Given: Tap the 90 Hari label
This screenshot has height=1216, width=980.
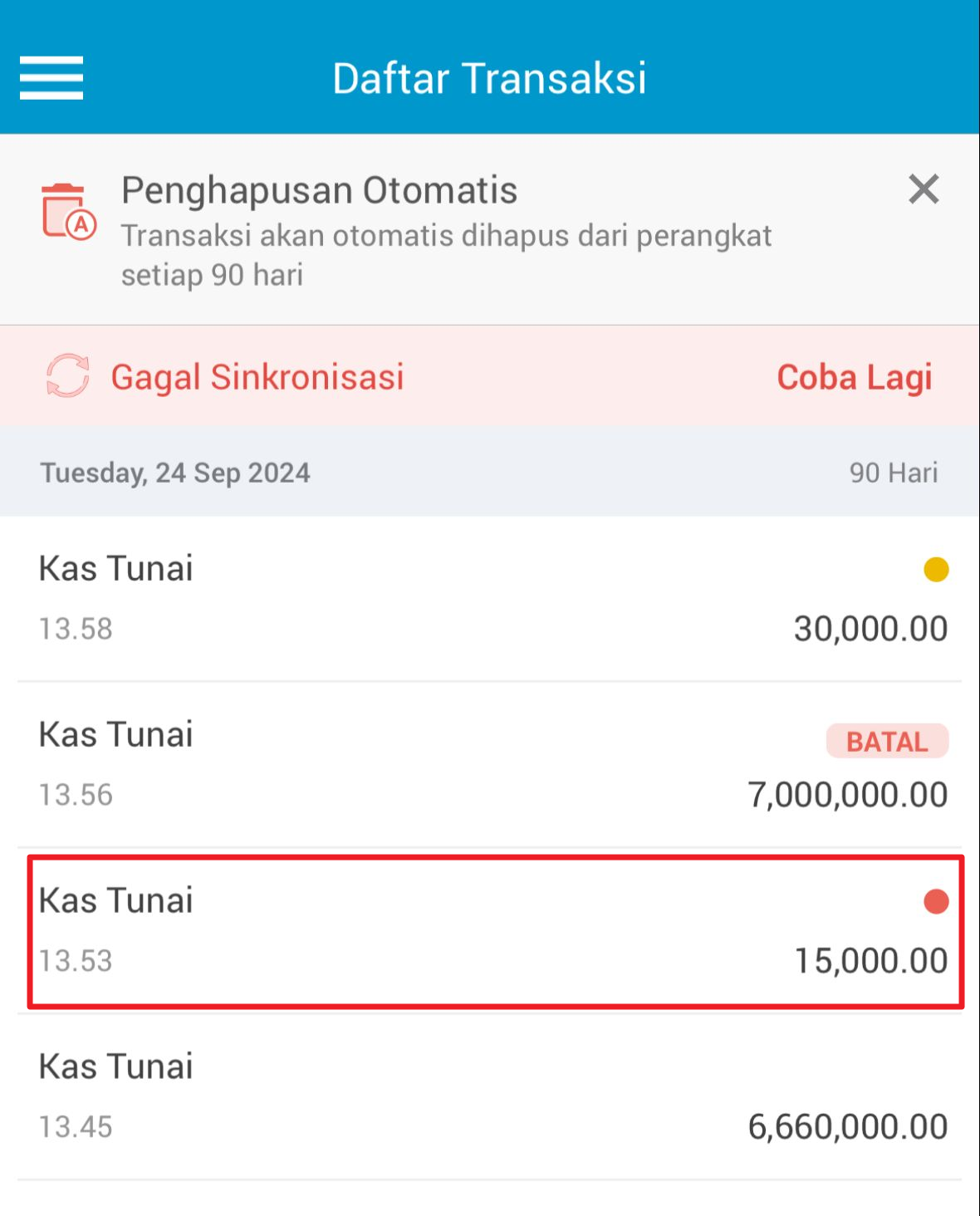Looking at the screenshot, I should (894, 473).
